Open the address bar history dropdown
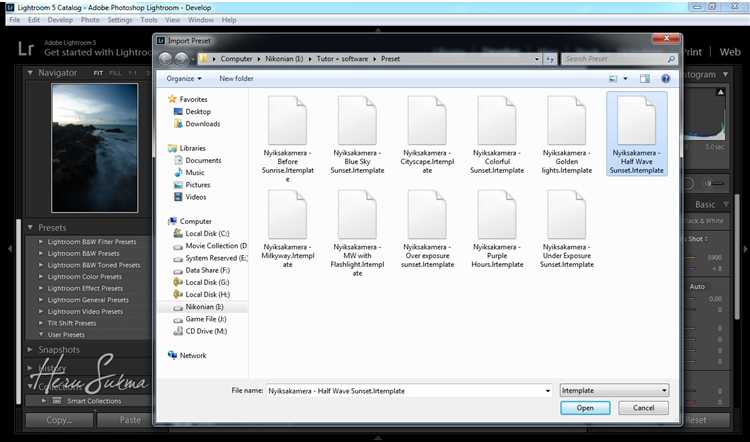The width and height of the screenshot is (750, 442). click(x=537, y=59)
